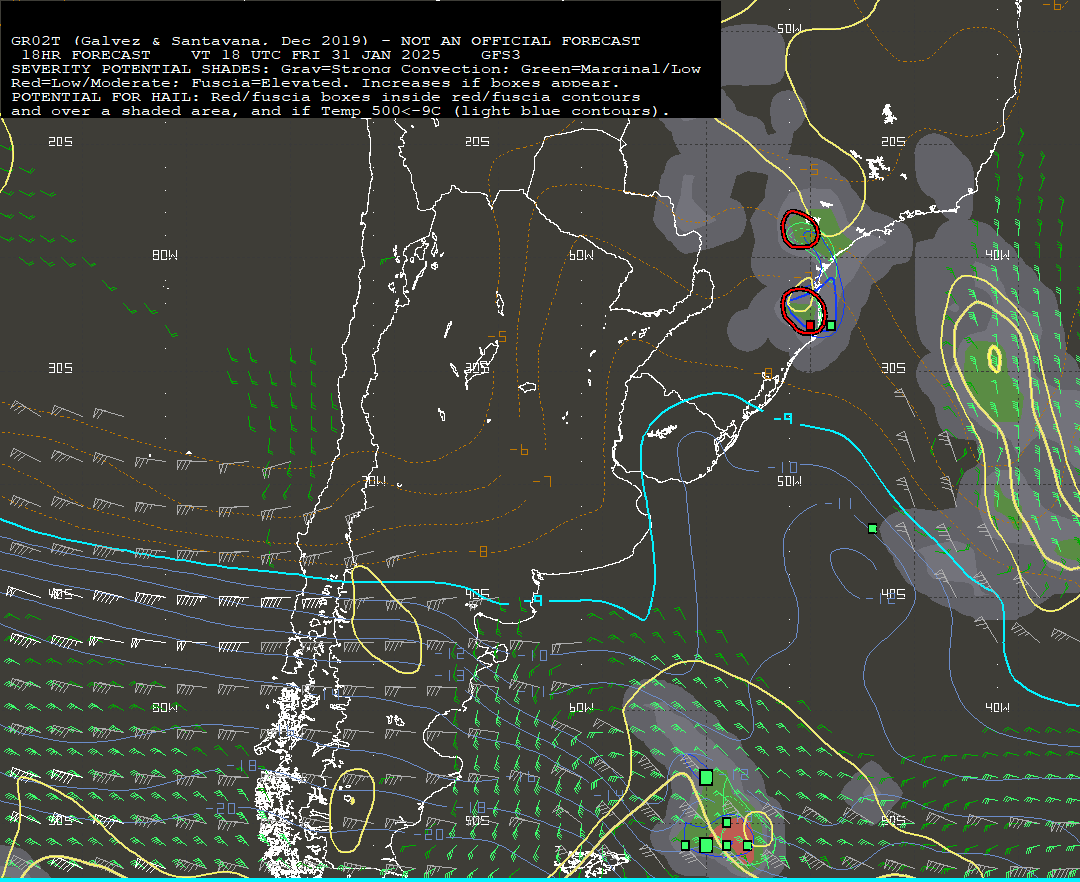
Task: Click the '20S' label at right side
Action: [893, 141]
